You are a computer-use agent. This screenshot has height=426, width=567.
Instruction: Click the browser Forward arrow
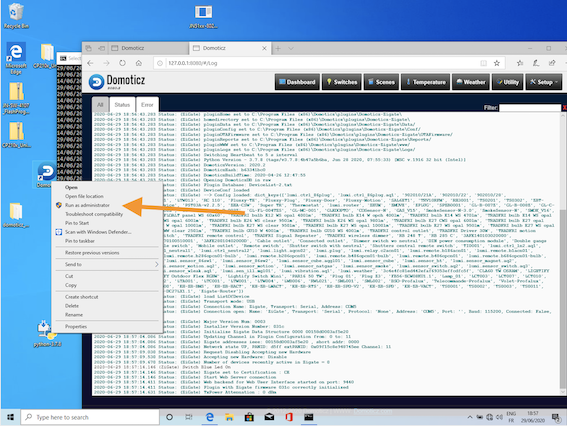(106, 63)
